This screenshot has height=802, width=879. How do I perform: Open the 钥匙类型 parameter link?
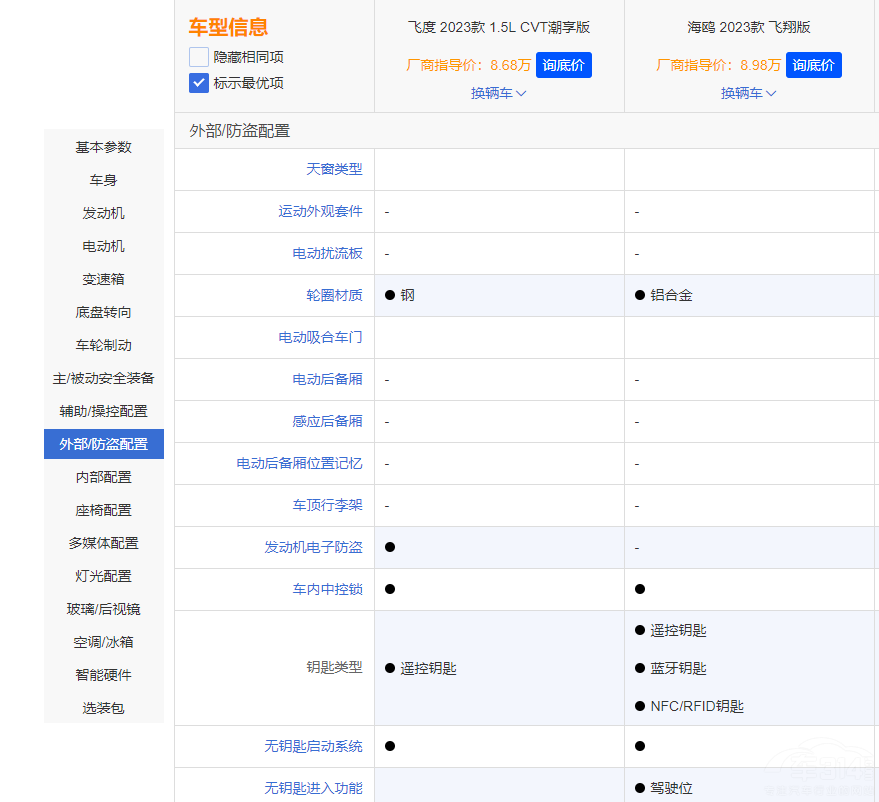(x=334, y=667)
